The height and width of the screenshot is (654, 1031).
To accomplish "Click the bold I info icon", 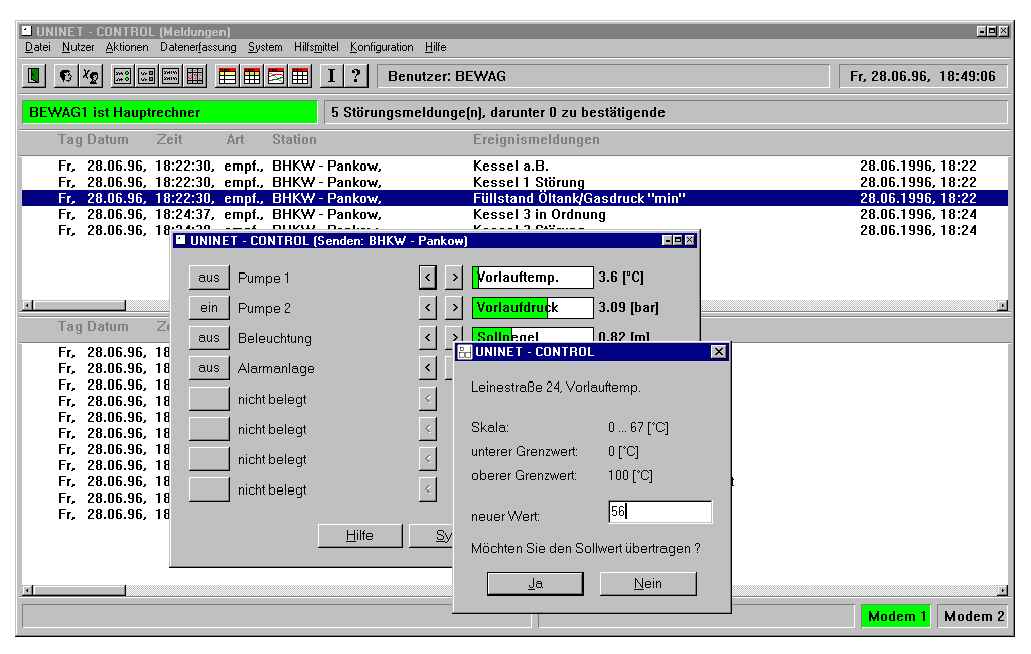I will (x=332, y=76).
